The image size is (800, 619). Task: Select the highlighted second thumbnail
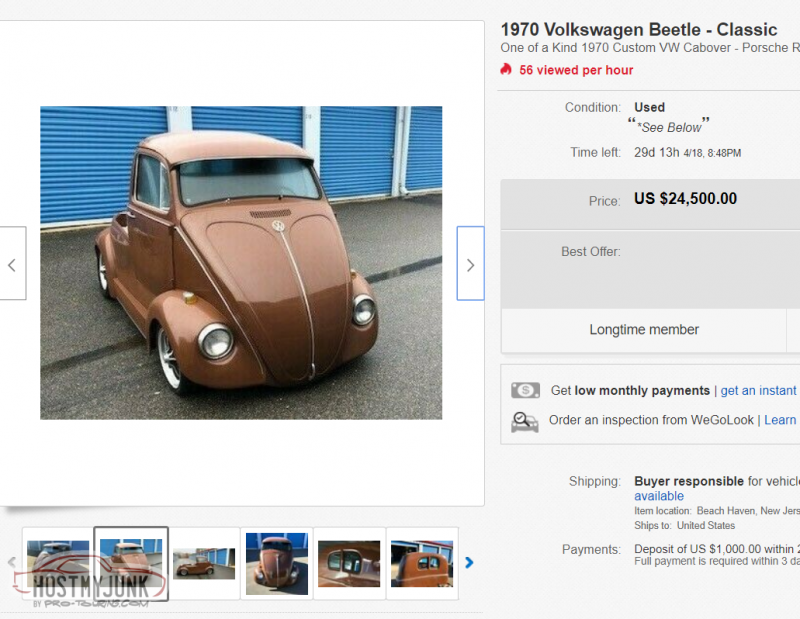(x=131, y=563)
